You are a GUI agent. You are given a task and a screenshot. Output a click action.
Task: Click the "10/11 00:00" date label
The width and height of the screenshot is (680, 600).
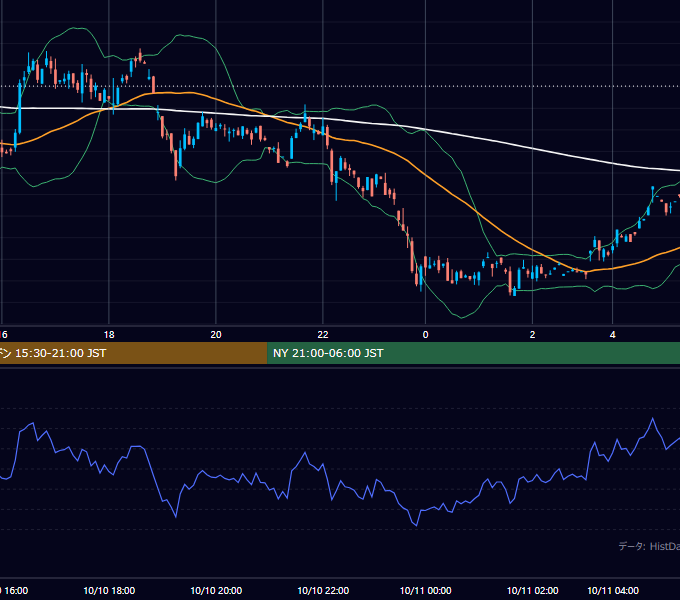[x=425, y=590]
